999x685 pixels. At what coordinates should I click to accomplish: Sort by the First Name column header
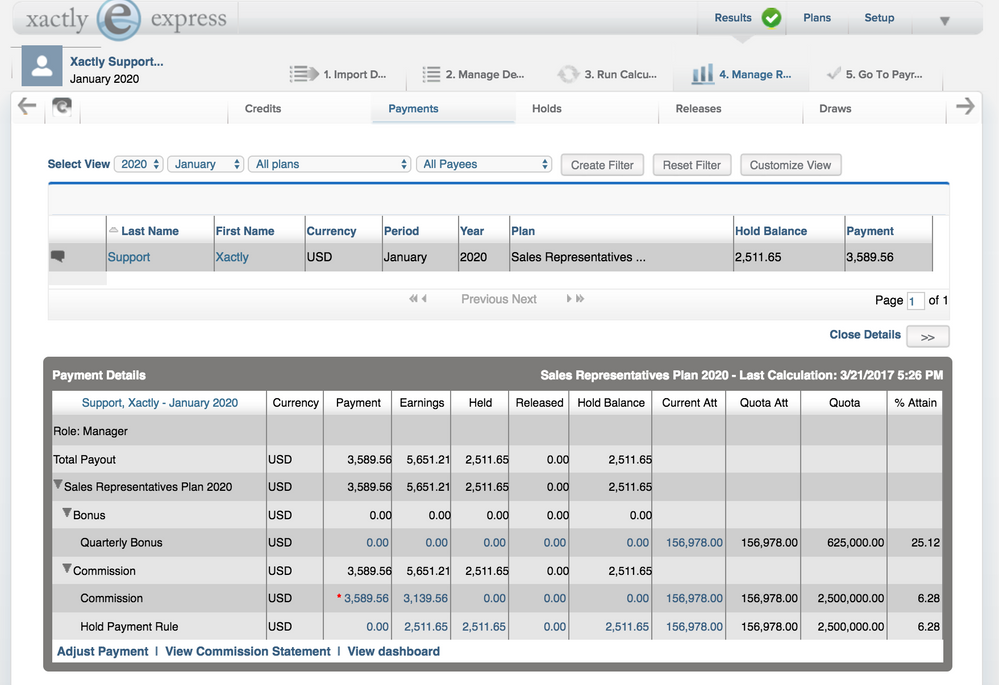click(245, 231)
